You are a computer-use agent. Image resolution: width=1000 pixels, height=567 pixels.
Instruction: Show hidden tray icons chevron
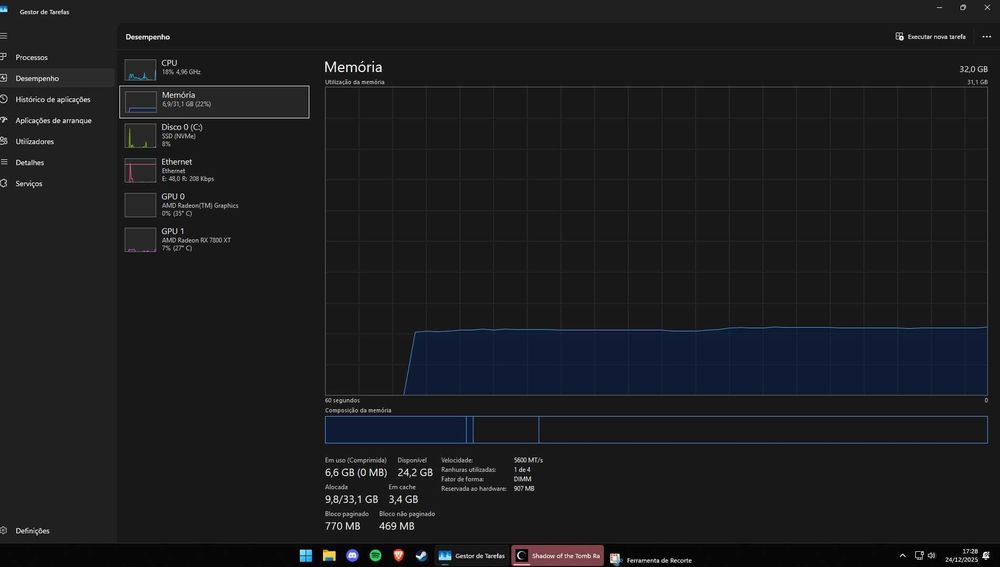point(902,556)
